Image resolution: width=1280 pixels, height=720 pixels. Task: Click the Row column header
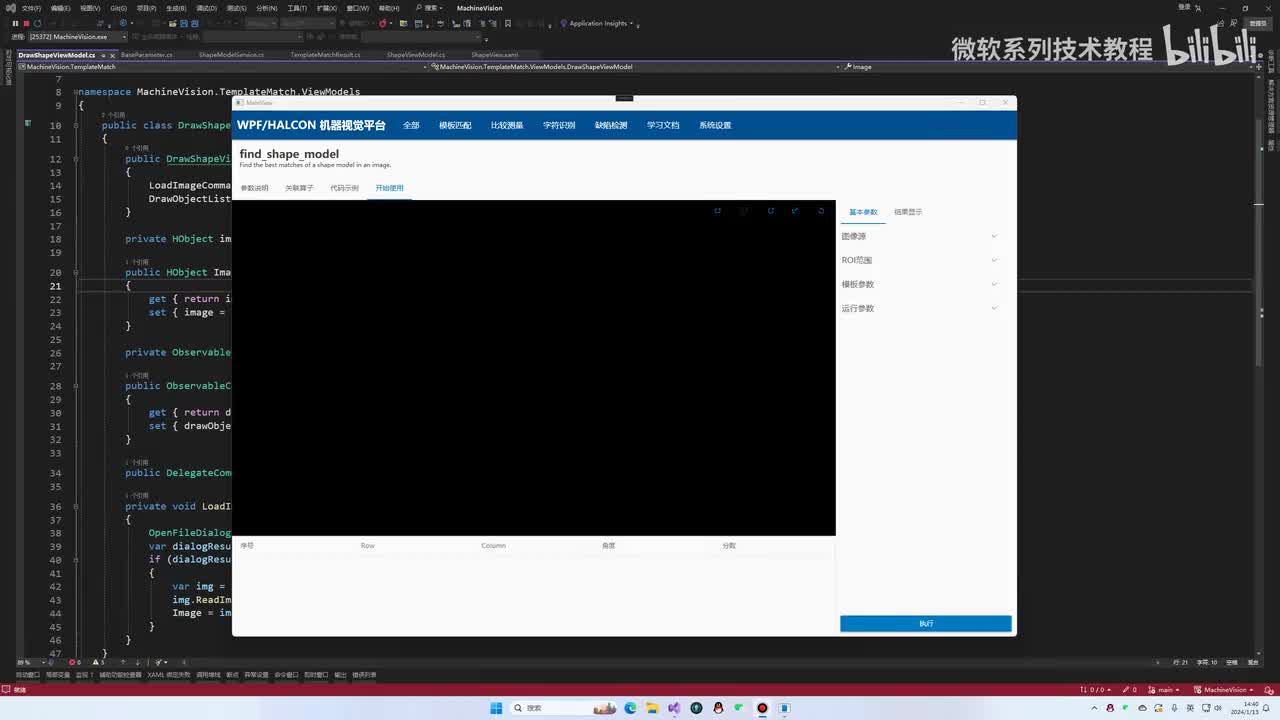pos(368,546)
